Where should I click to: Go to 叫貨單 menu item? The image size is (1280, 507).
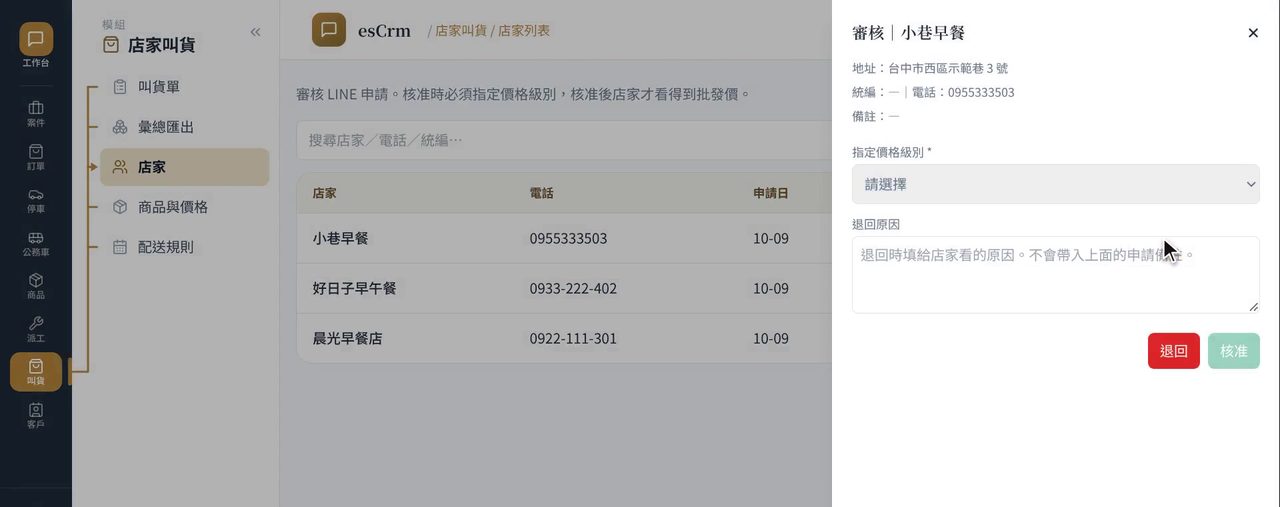184,87
